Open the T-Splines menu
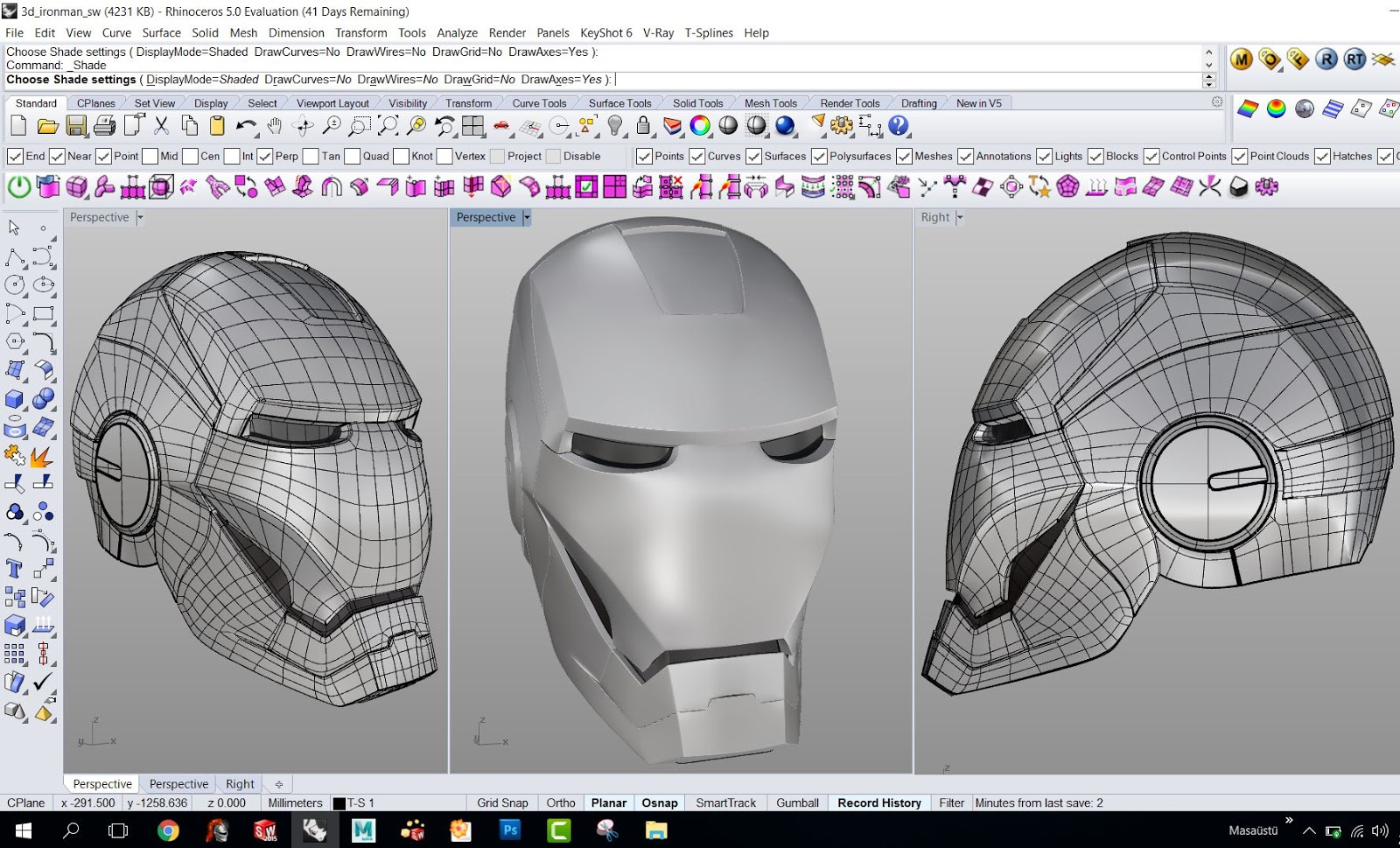Image resolution: width=1400 pixels, height=848 pixels. point(709,32)
